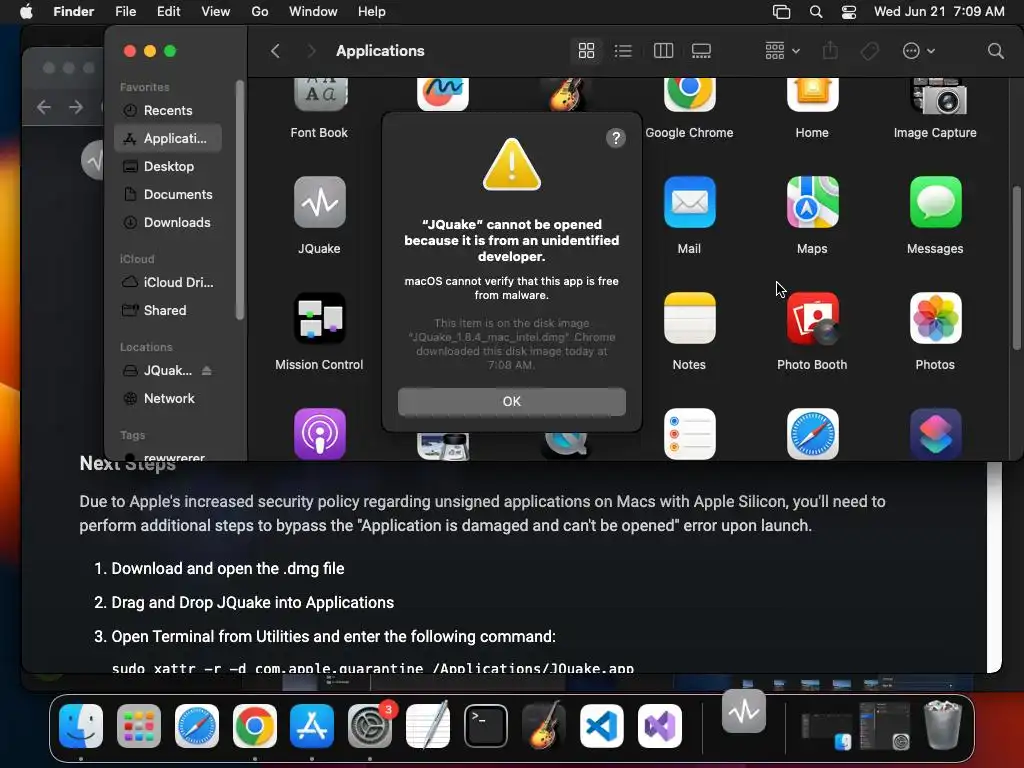Select Recents in the Finder sidebar
The width and height of the screenshot is (1024, 768).
(168, 110)
